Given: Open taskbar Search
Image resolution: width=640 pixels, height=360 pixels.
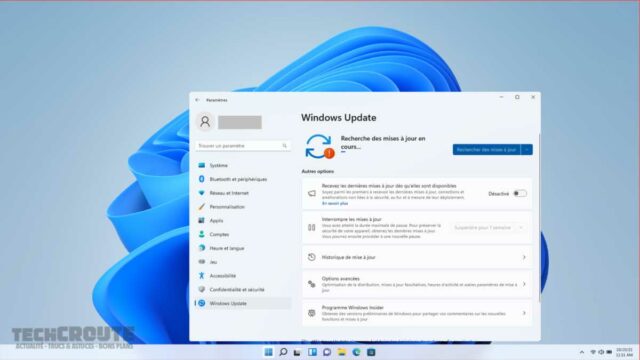Looking at the screenshot, I should (x=283, y=352).
